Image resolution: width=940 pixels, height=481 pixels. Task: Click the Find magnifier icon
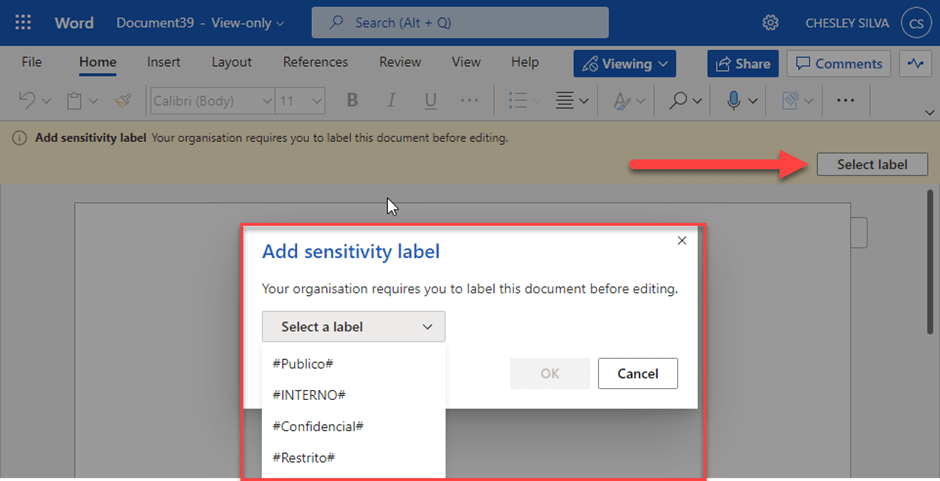coord(679,100)
